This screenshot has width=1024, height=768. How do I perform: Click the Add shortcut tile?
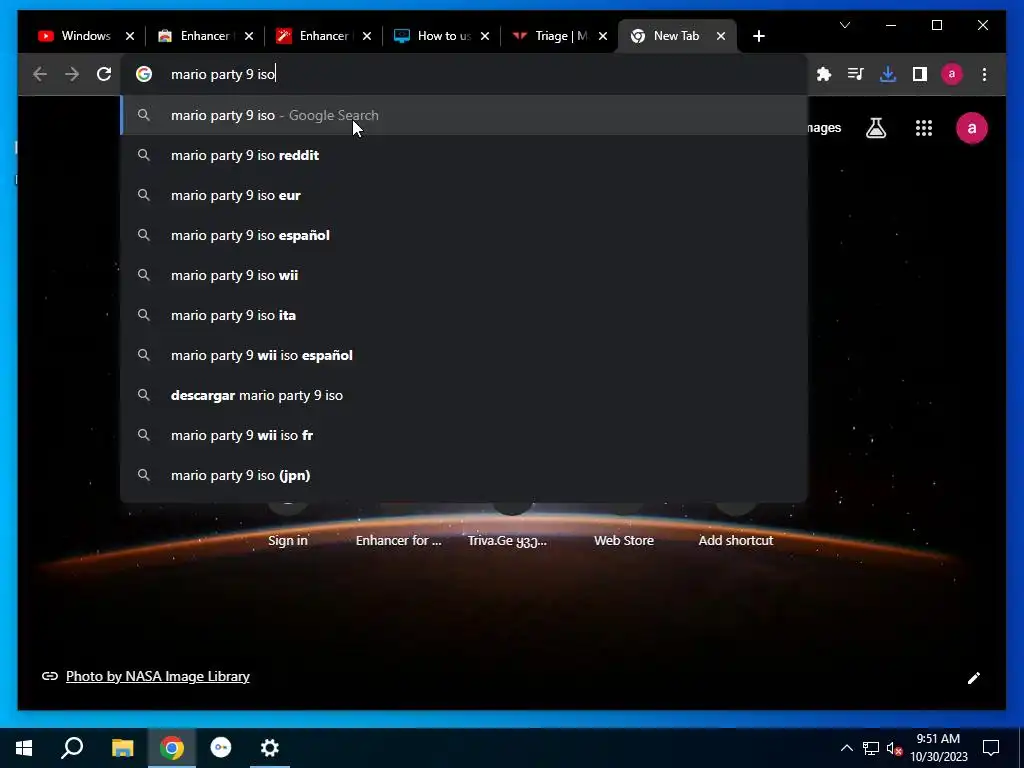[x=735, y=540]
